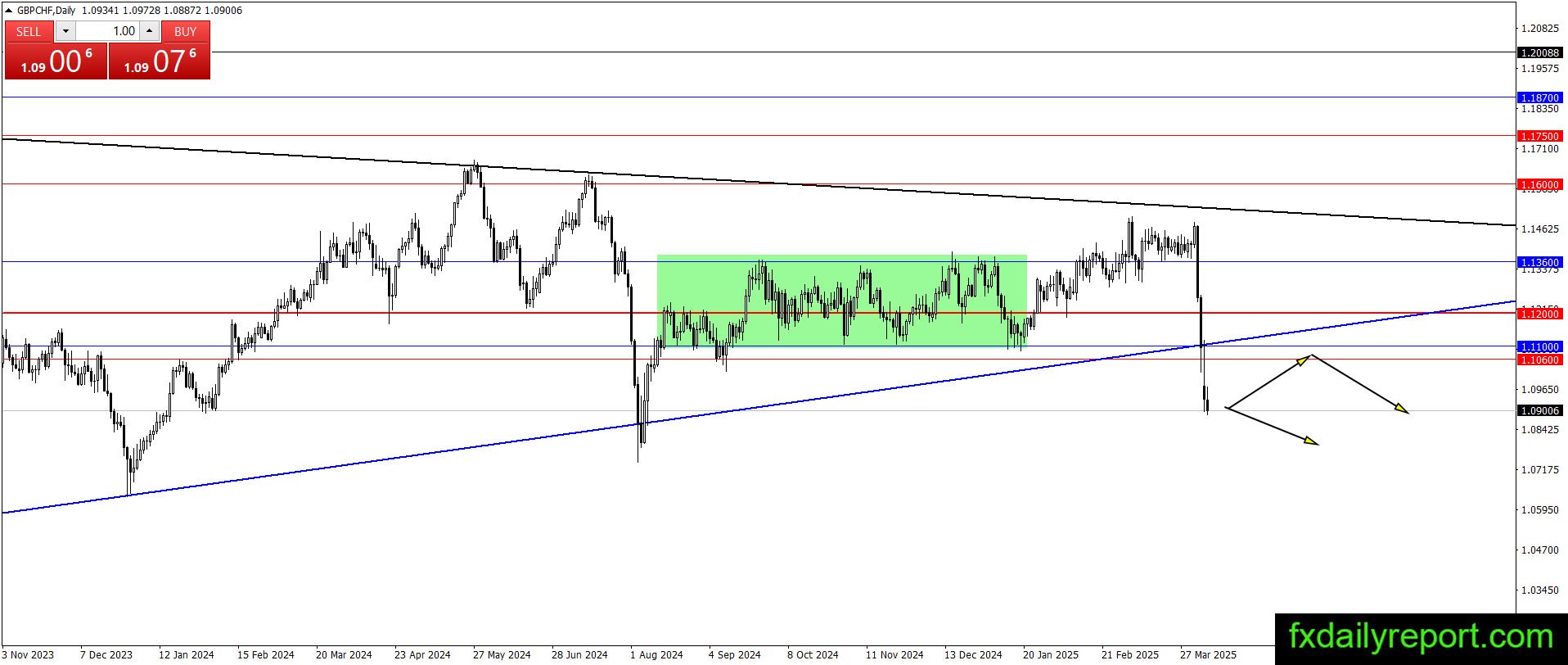Click the 27 Mar 2025 date label
The image size is (1568, 665).
point(1209,655)
